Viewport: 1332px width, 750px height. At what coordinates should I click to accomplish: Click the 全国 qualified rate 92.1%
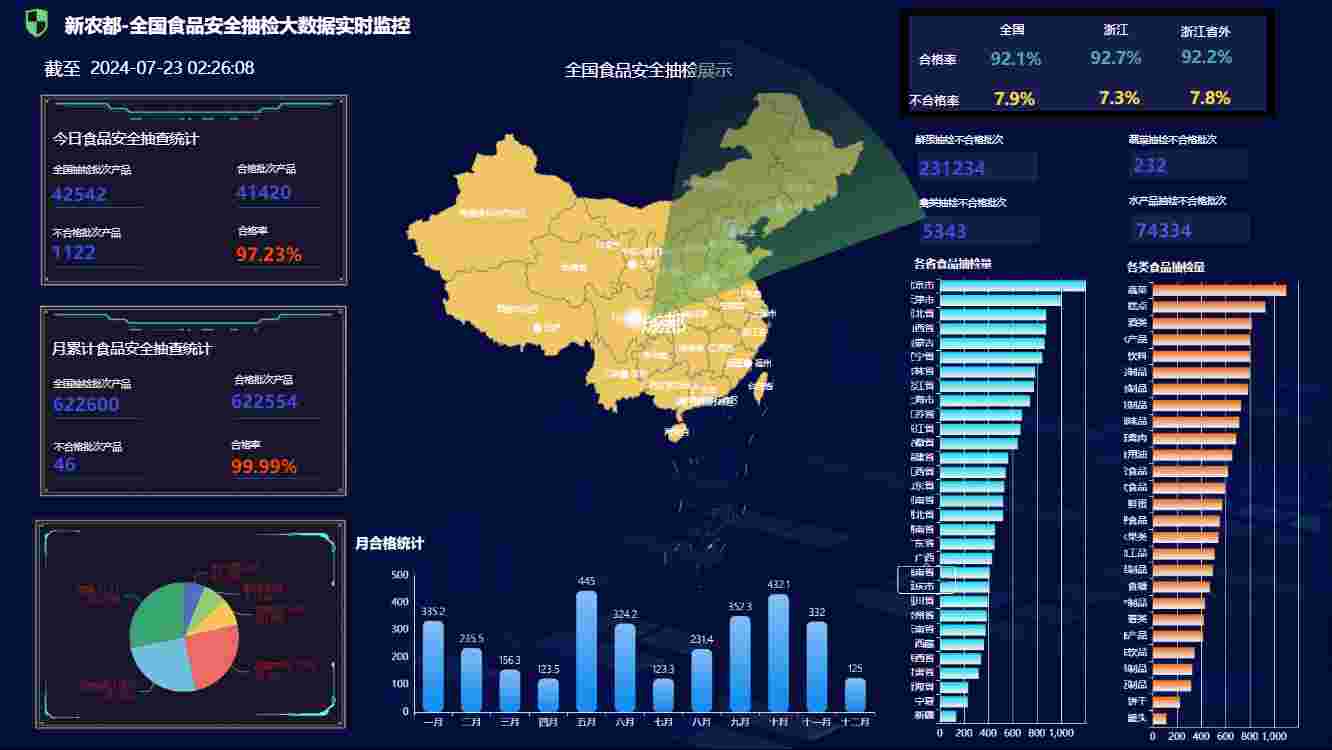[x=1015, y=59]
